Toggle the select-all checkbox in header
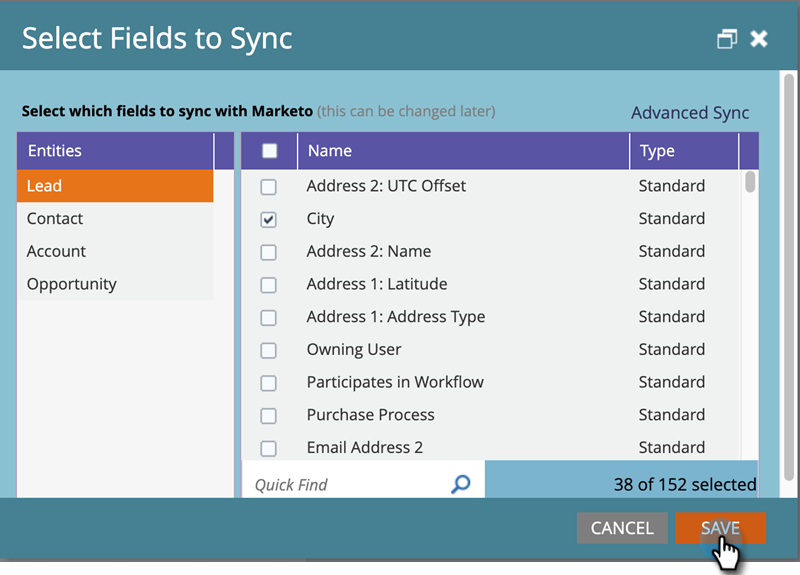The width and height of the screenshot is (800, 575). click(269, 151)
